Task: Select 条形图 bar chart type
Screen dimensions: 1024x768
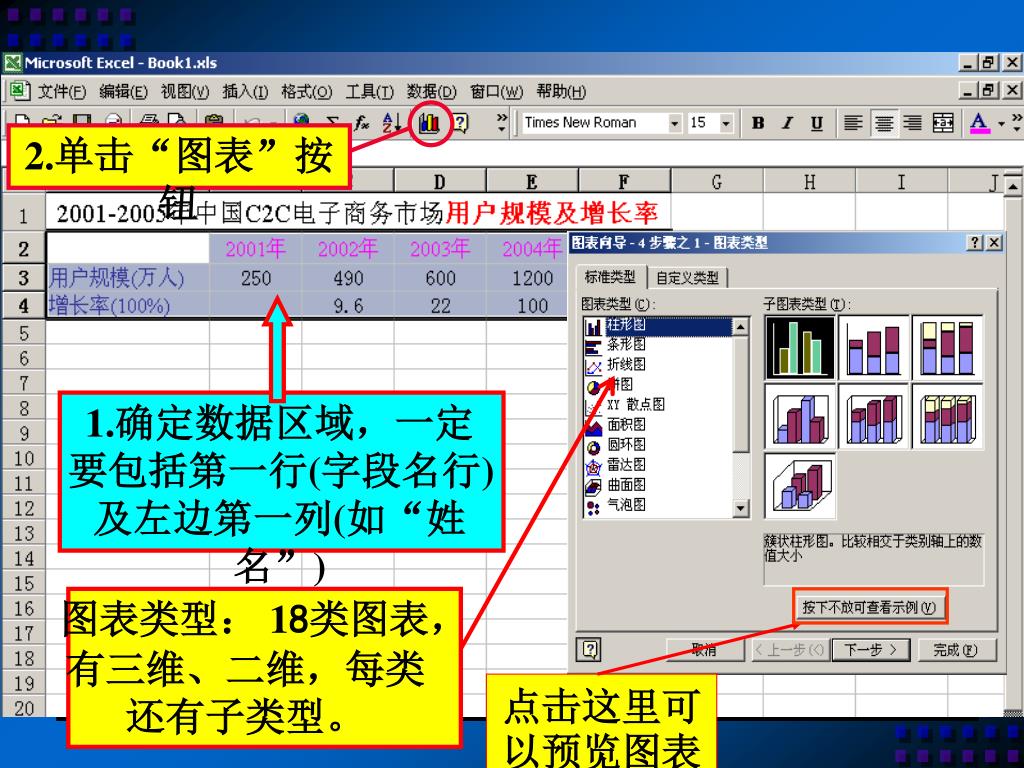Action: (626, 344)
